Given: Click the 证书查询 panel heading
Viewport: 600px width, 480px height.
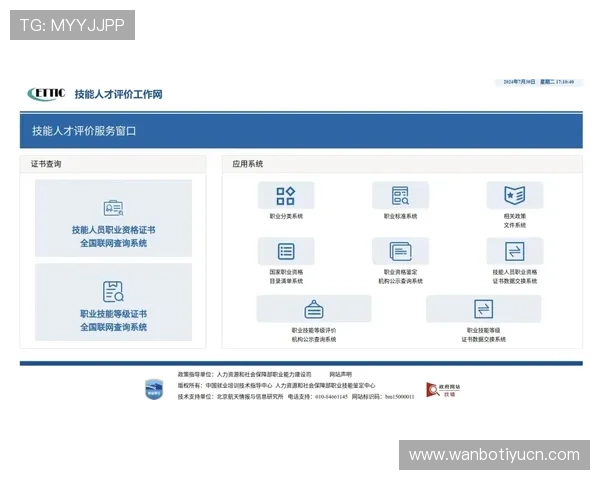Looking at the screenshot, I should point(46,164).
